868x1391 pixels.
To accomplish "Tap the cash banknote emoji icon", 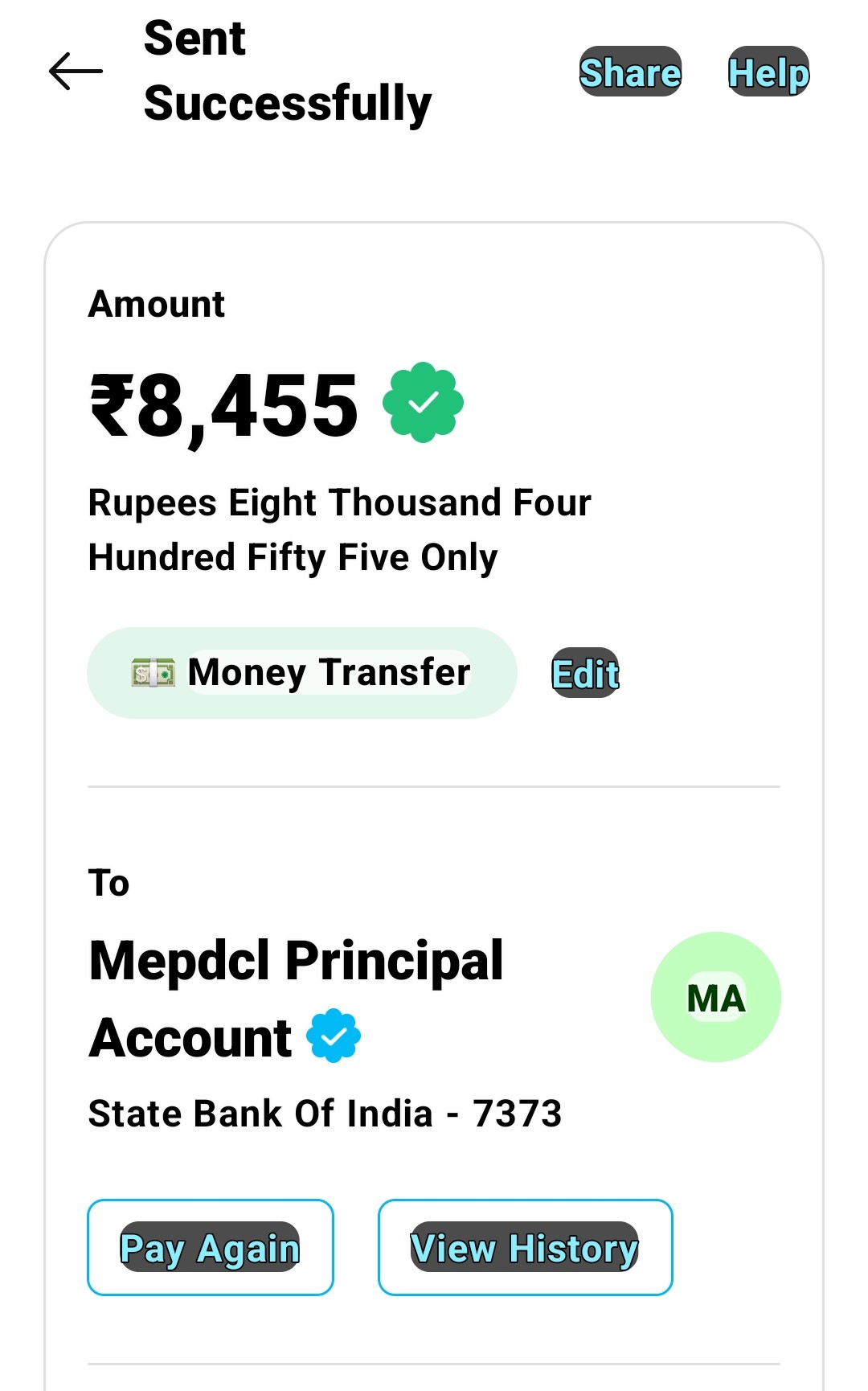I will point(153,672).
